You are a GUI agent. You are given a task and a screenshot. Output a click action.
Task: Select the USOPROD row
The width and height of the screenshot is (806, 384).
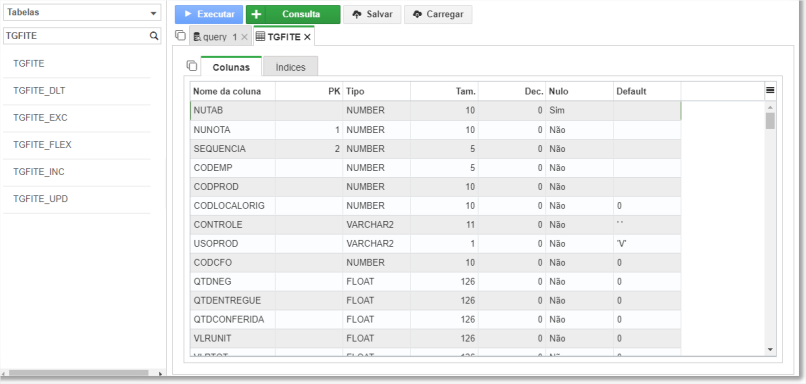click(x=435, y=244)
